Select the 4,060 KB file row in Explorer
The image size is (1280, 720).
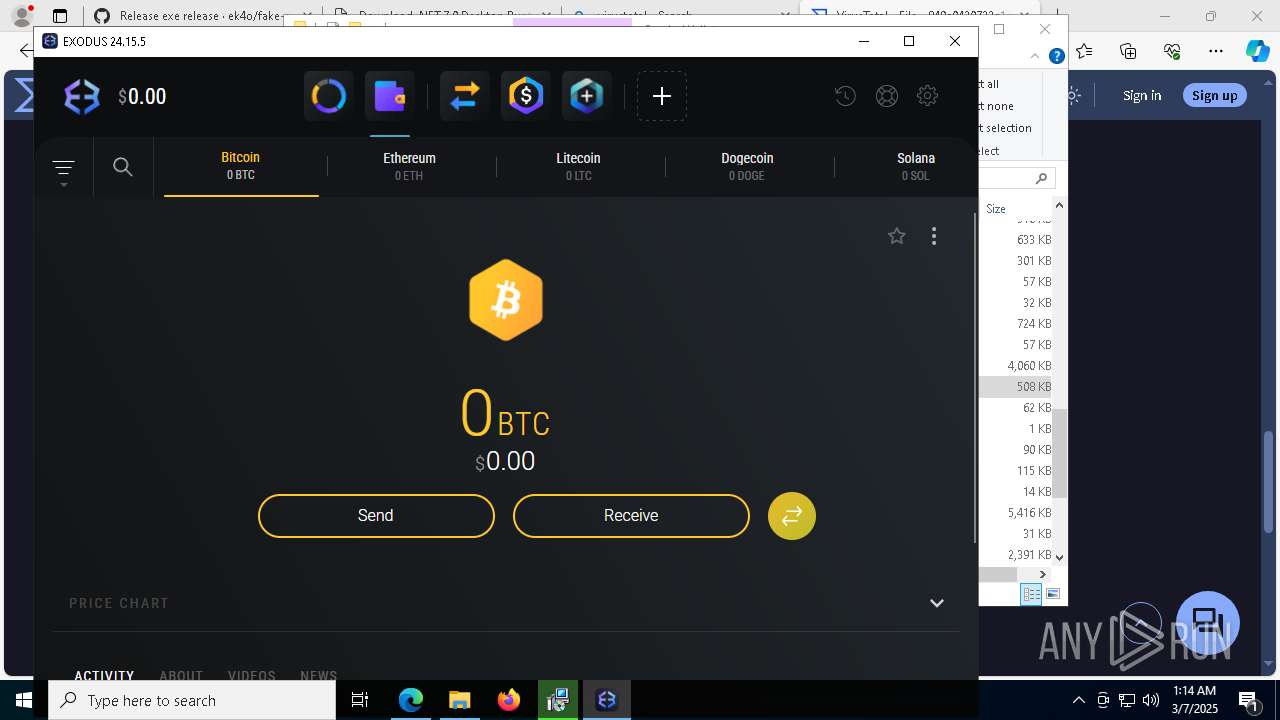[x=1016, y=366]
